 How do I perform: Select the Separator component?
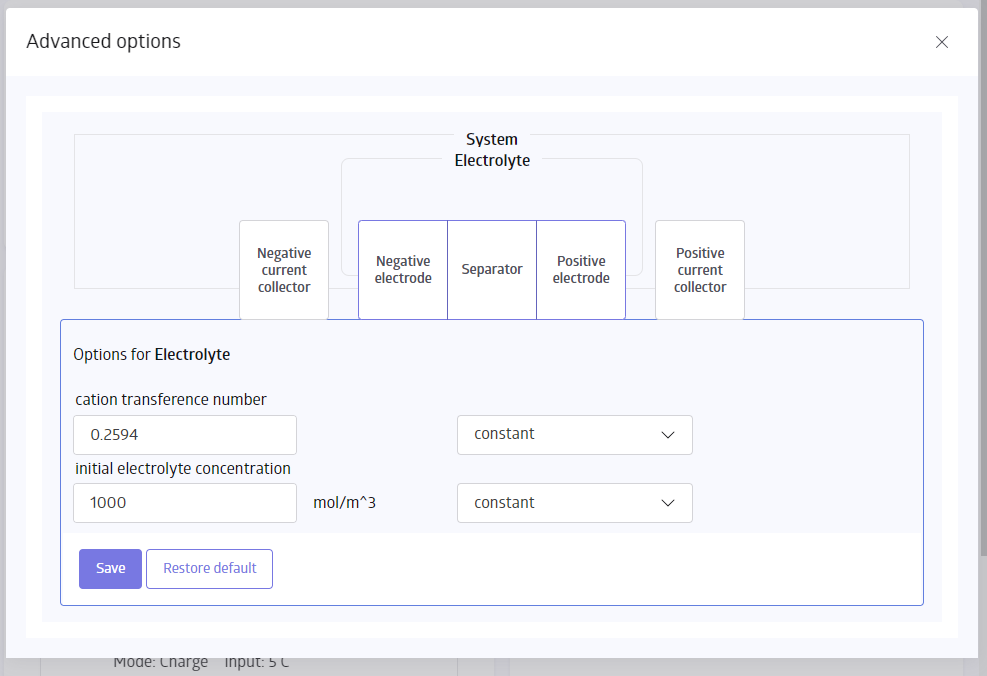tap(492, 269)
